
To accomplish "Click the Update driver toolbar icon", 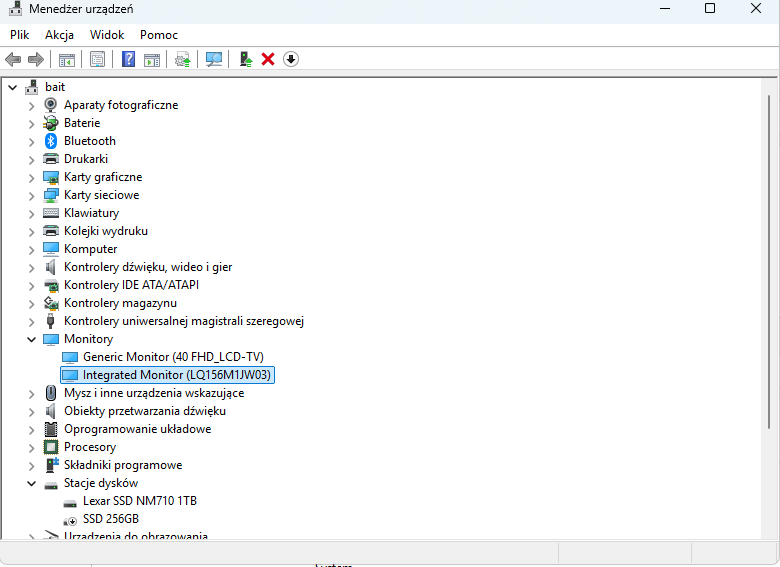I will (246, 60).
